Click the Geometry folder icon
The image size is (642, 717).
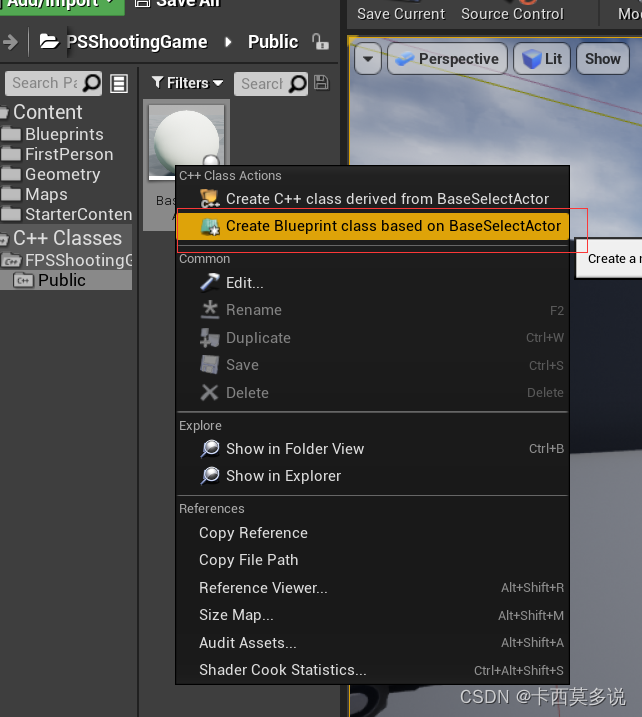pyautogui.click(x=11, y=174)
